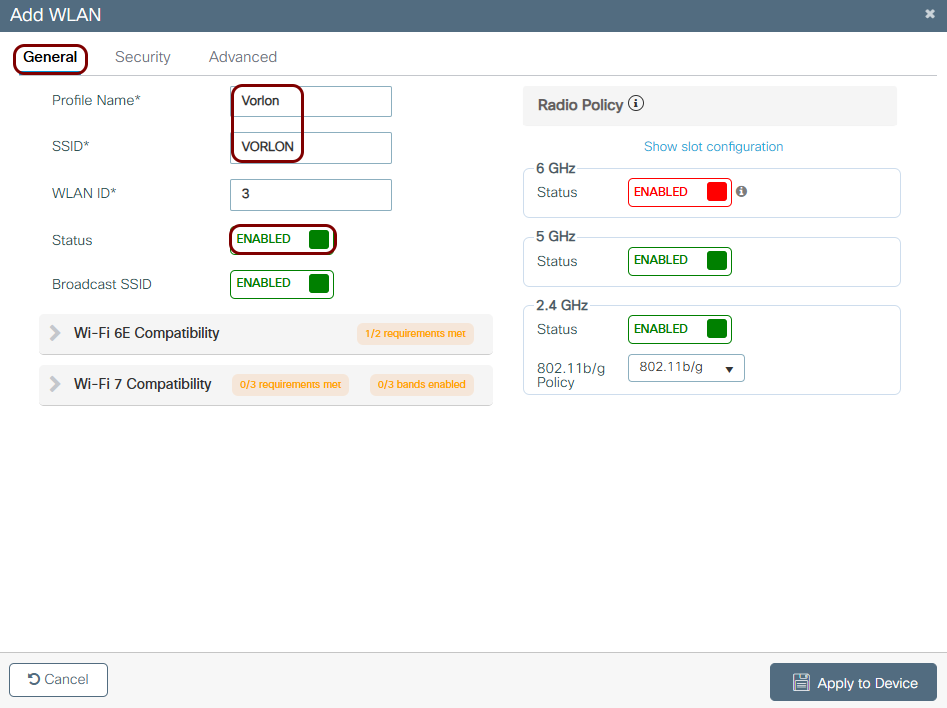Screen dimensions: 947x708
Task: Open the 802.11b/g Policy dropdown
Action: pyautogui.click(x=686, y=368)
